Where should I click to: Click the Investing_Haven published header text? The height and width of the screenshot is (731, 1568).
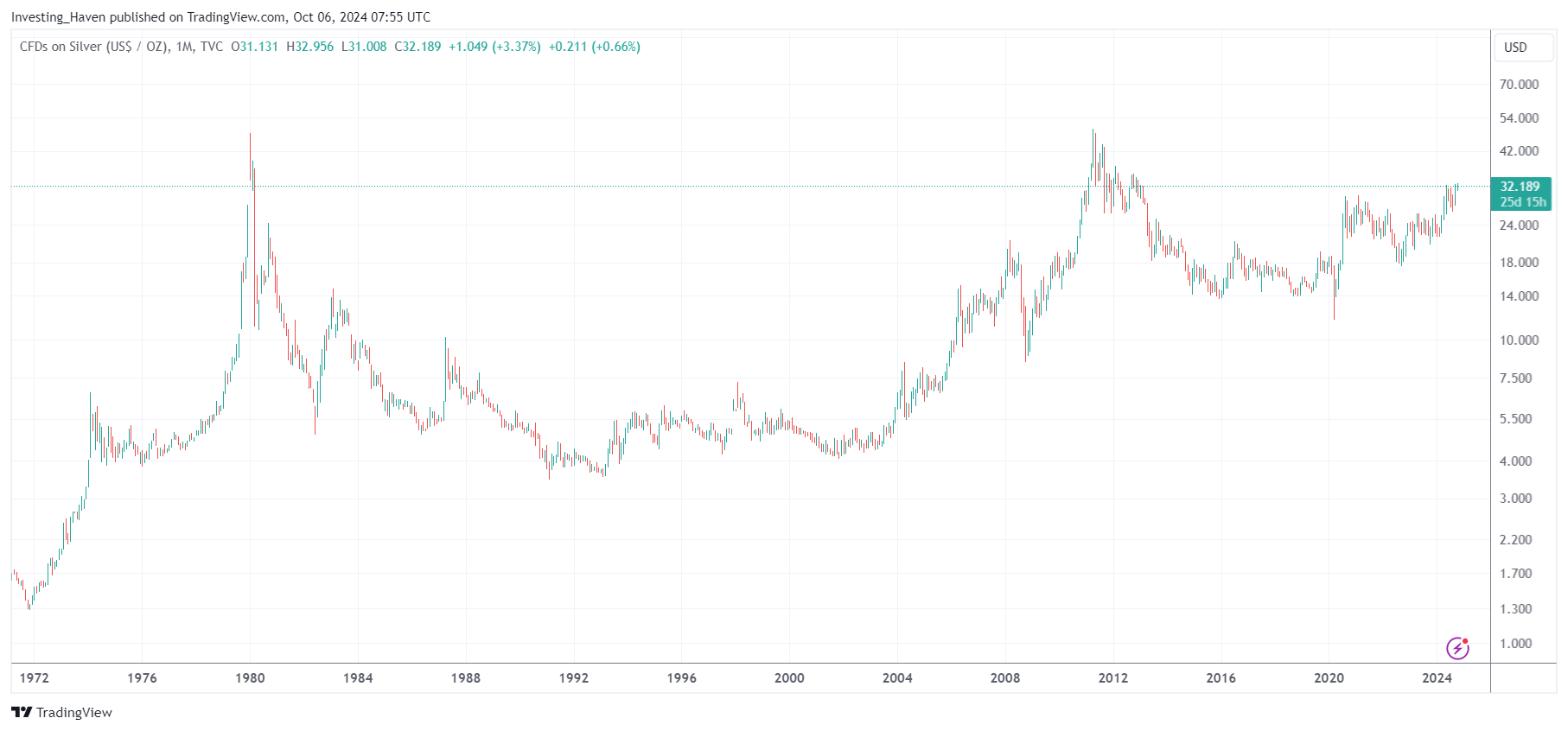click(x=220, y=16)
